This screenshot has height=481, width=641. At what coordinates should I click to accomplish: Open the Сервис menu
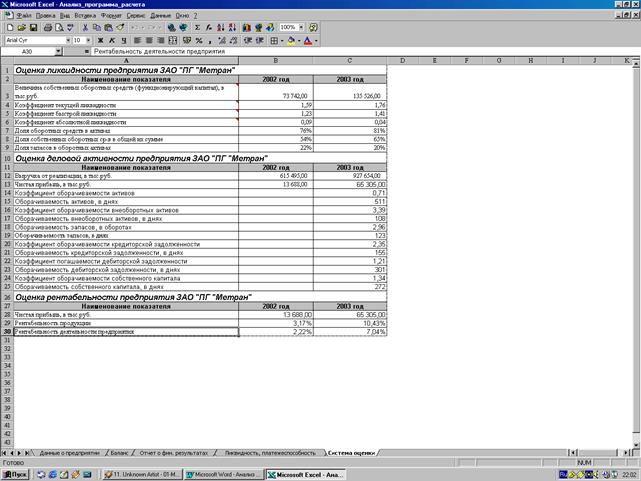coord(136,16)
